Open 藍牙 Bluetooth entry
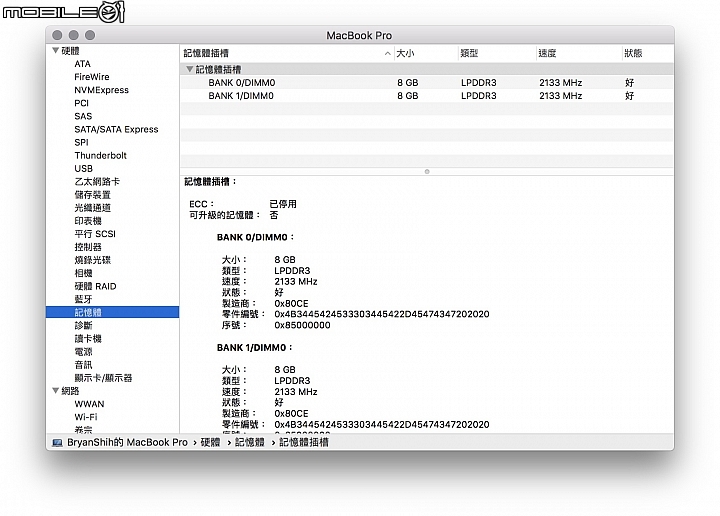720x516 pixels. tap(83, 299)
